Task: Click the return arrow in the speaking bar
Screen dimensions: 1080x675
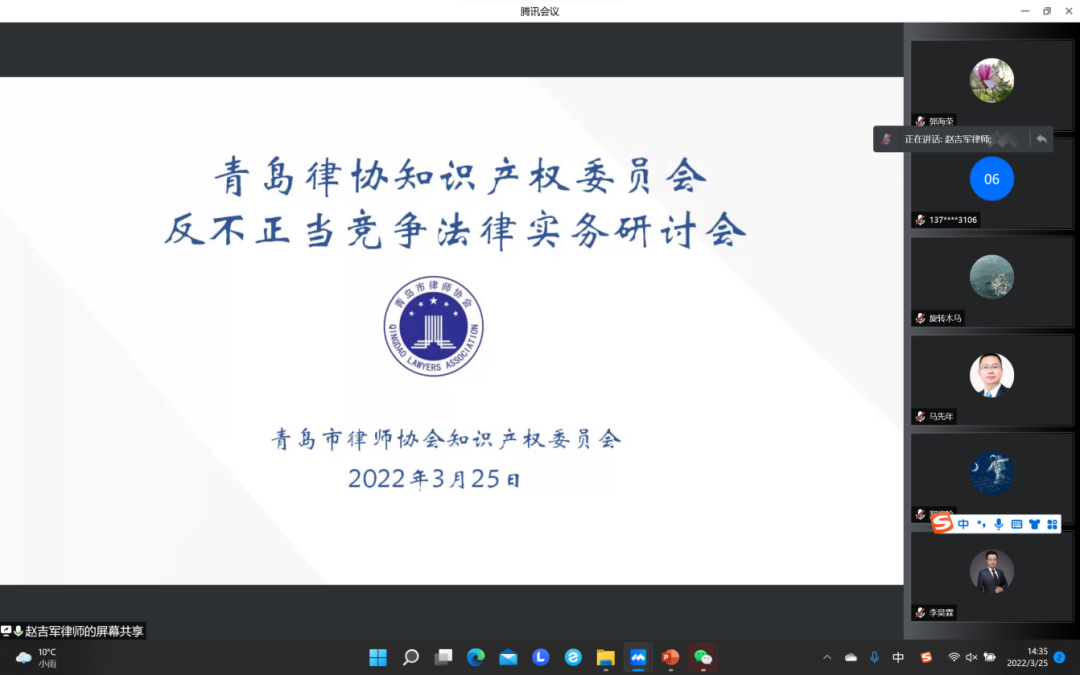Action: click(x=1041, y=139)
